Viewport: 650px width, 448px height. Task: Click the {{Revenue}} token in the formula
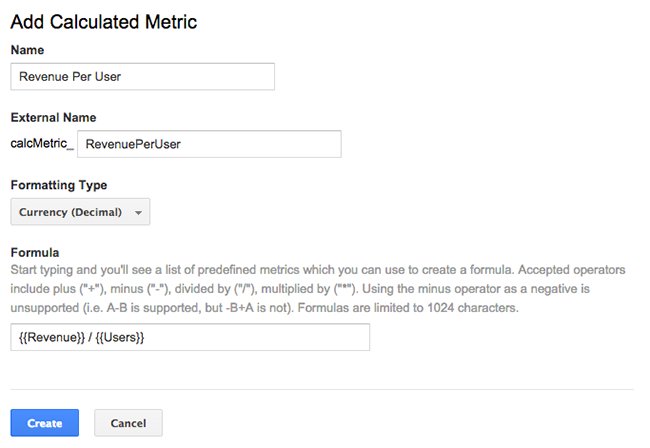[52, 337]
